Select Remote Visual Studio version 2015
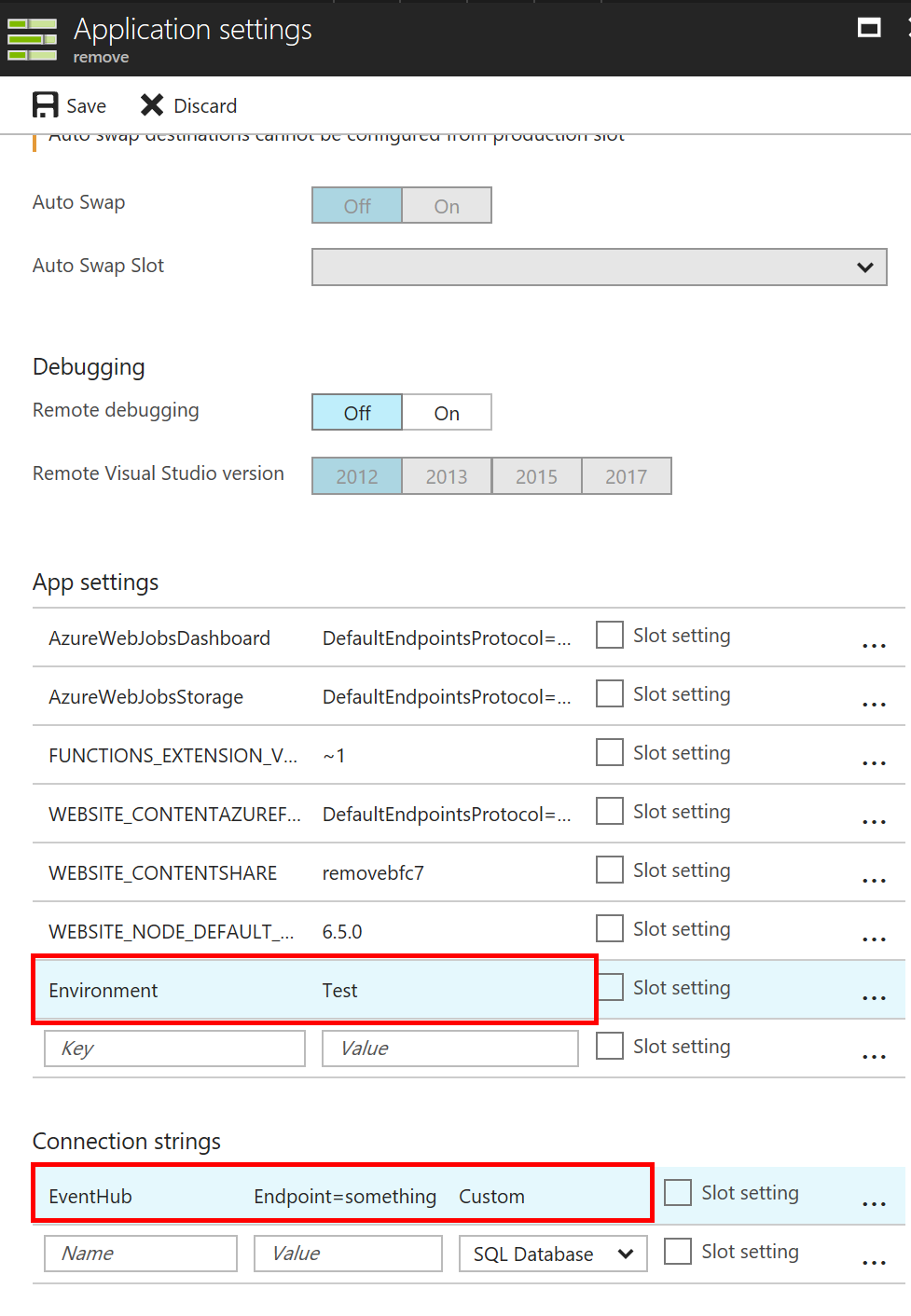This screenshot has height=1316, width=911. coord(536,475)
